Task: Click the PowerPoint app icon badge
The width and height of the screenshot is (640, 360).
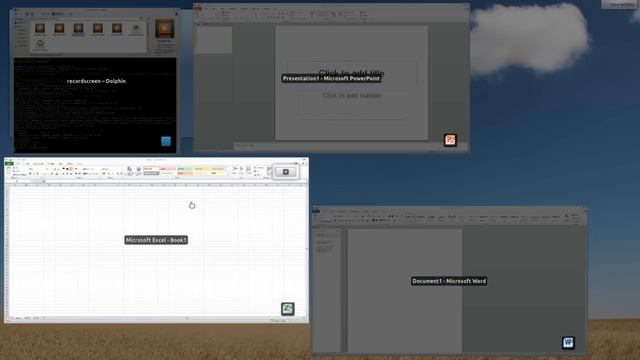Action: pos(450,140)
